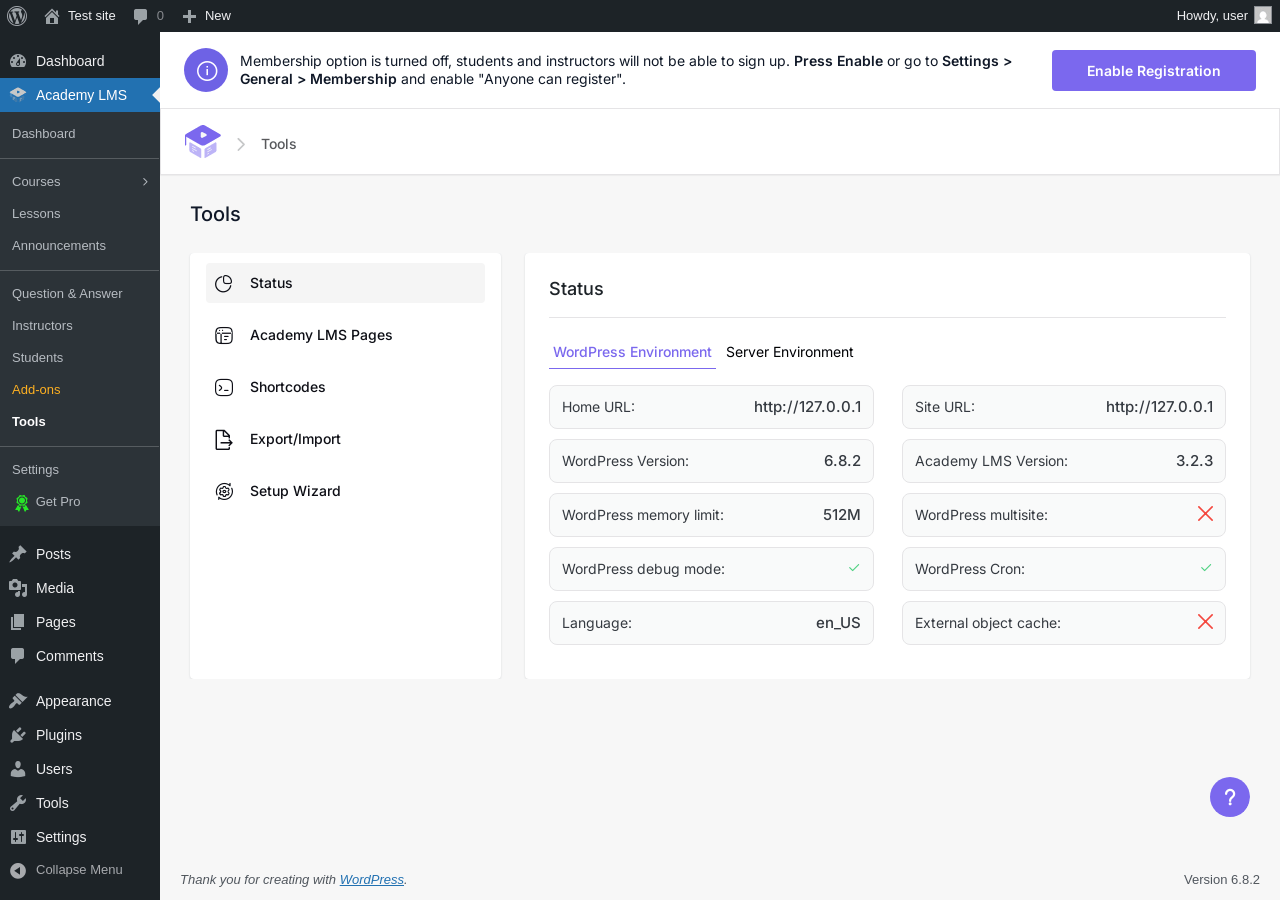Click the Posts pushpin icon

click(x=18, y=554)
